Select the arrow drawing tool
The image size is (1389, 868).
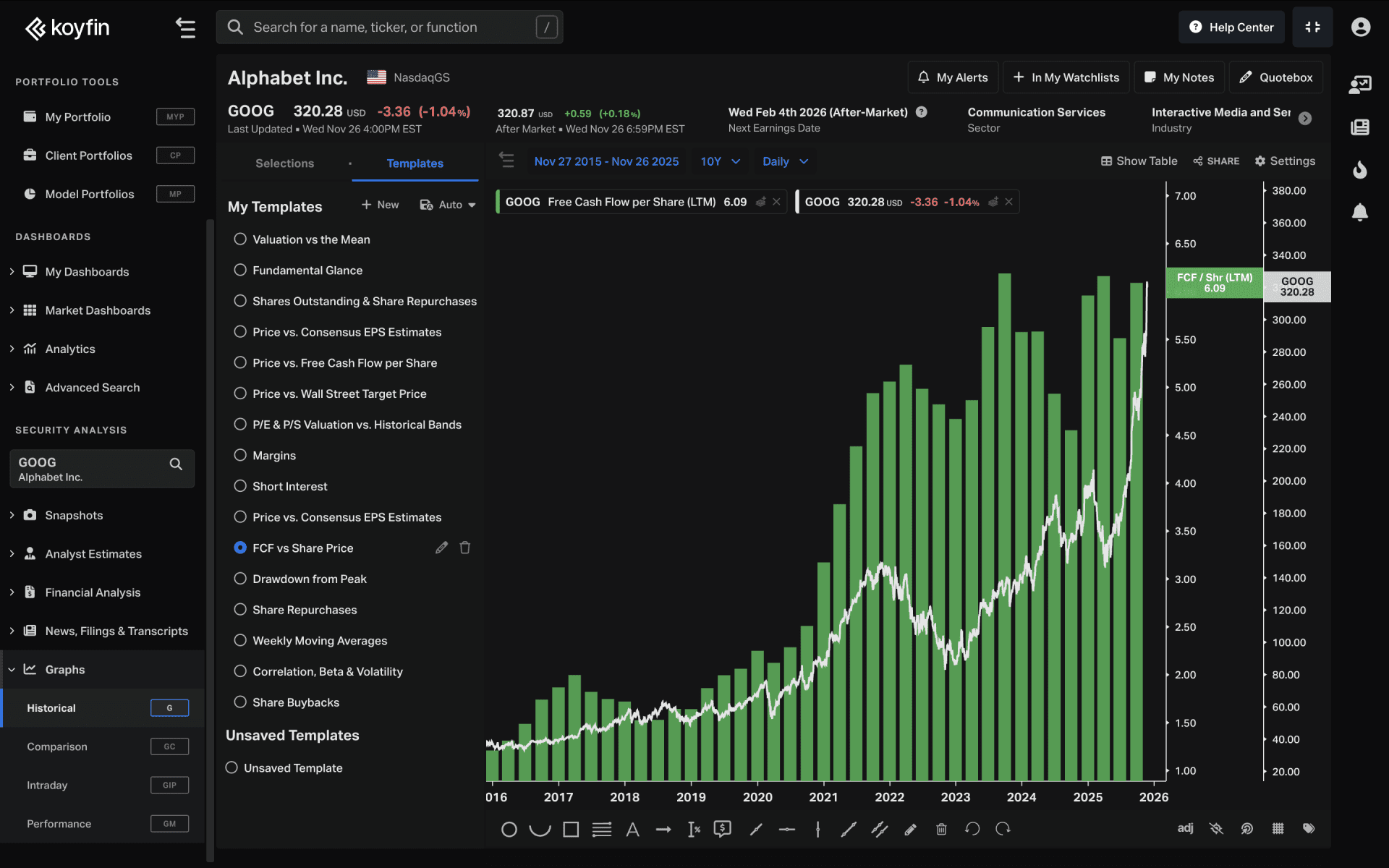tap(663, 829)
